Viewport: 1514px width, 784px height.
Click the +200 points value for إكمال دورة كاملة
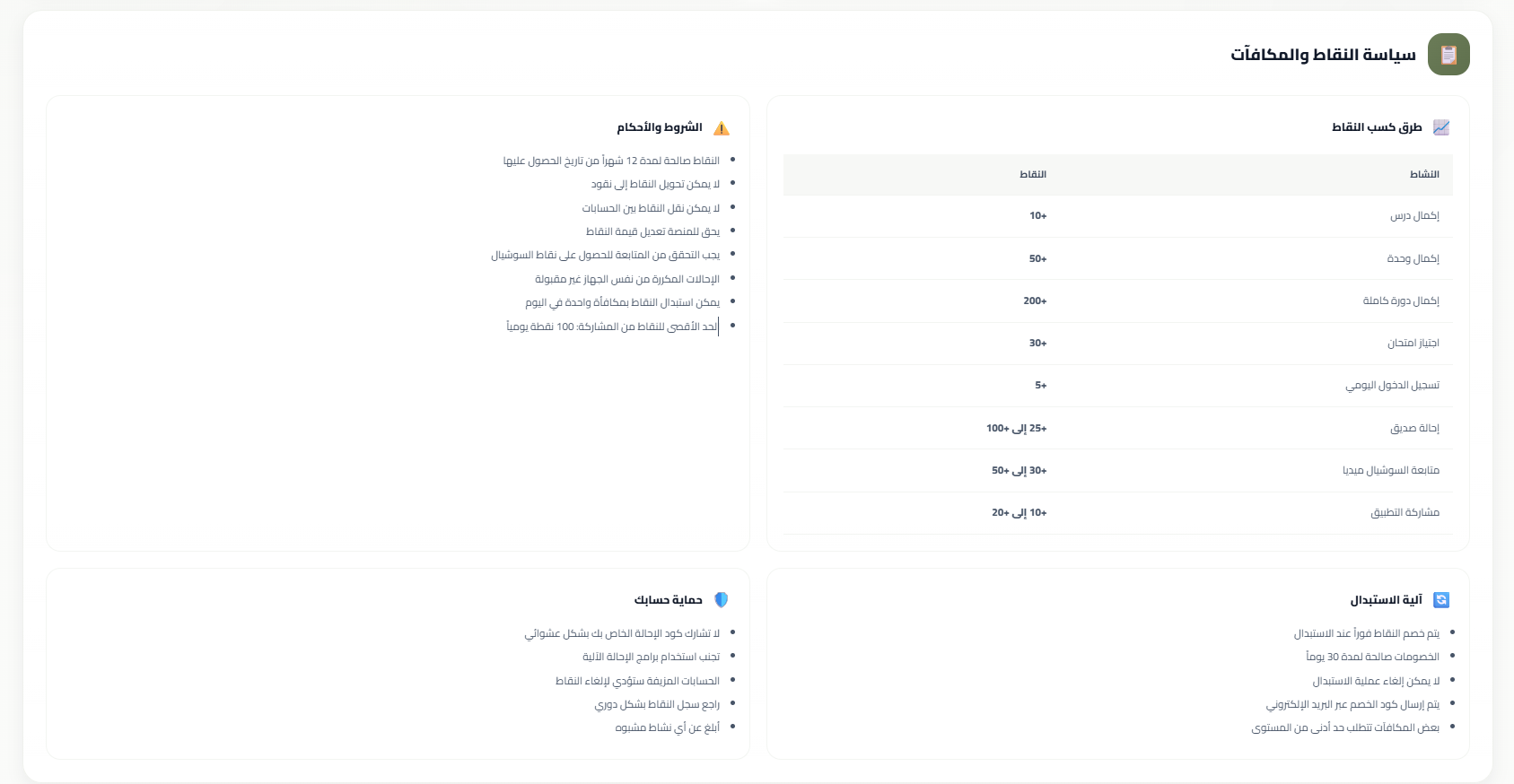[x=1035, y=301]
